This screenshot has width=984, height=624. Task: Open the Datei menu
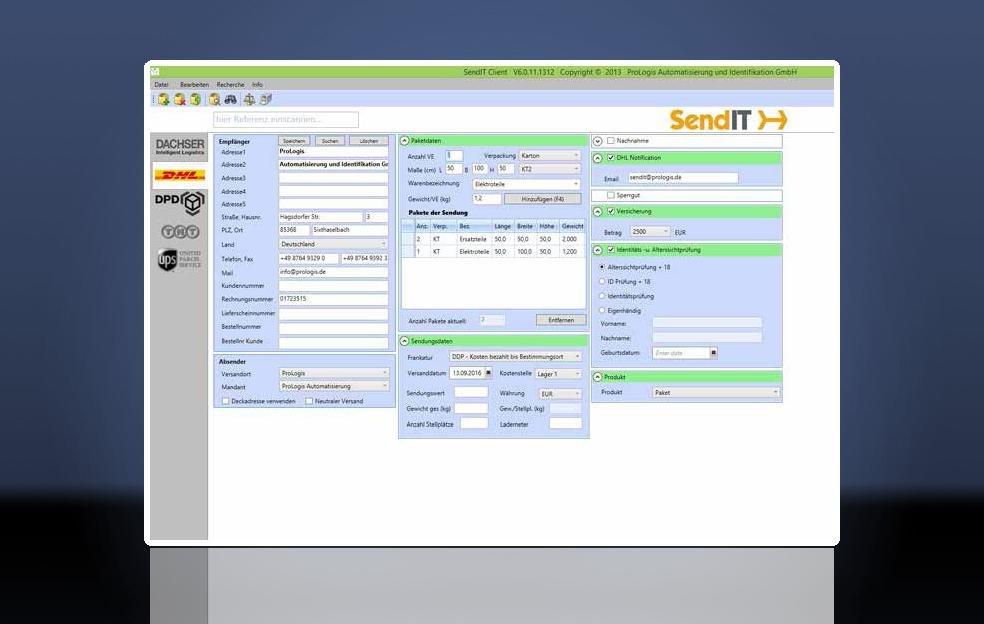click(x=161, y=84)
